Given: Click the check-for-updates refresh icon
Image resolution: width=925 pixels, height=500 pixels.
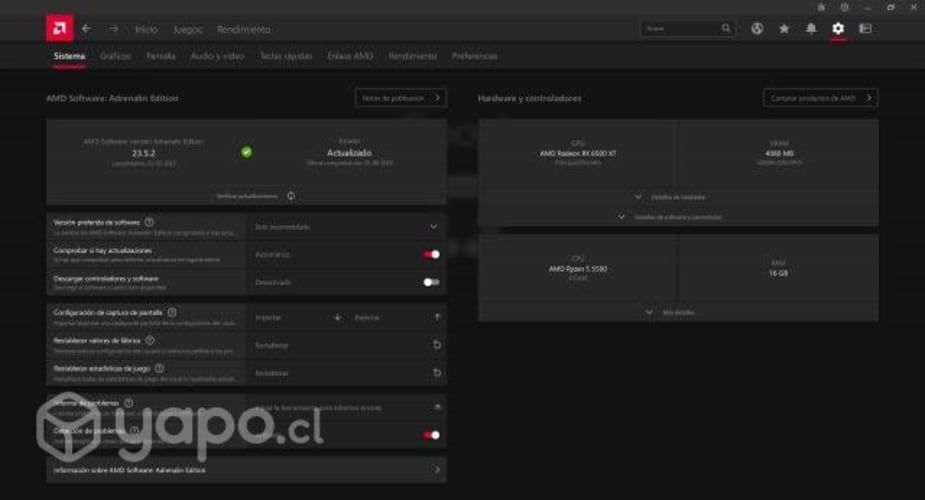Looking at the screenshot, I should pos(291,196).
